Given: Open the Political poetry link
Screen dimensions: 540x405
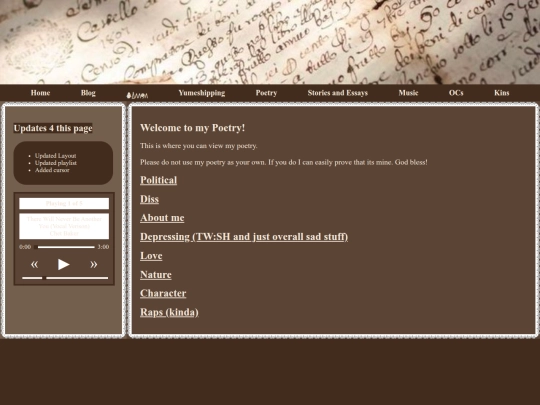Looking at the screenshot, I should click(158, 180).
